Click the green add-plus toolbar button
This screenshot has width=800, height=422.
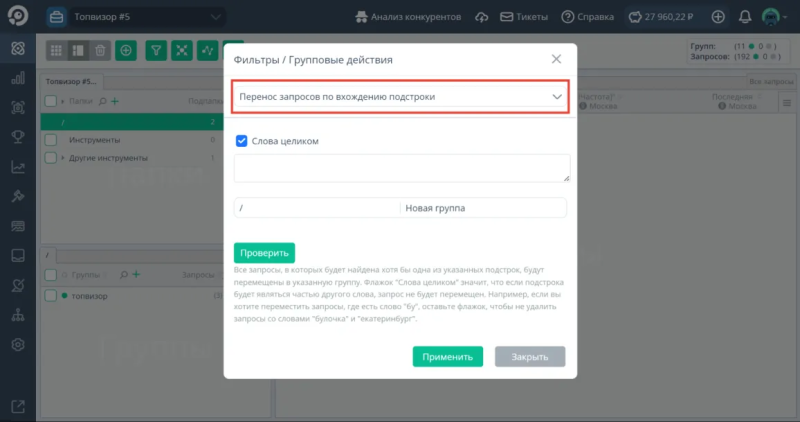[x=126, y=50]
